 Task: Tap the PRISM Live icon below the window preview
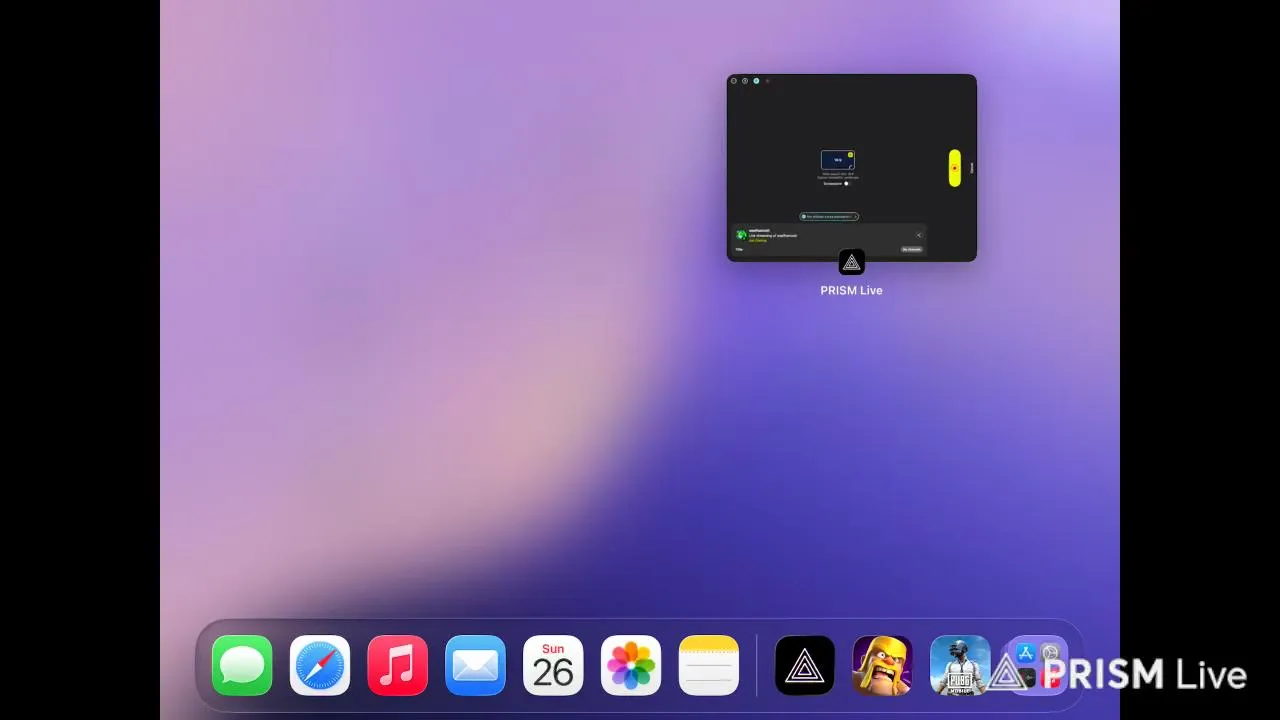(x=852, y=262)
